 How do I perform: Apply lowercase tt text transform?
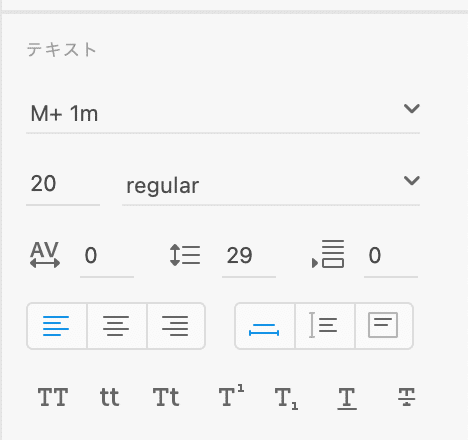pyautogui.click(x=109, y=397)
